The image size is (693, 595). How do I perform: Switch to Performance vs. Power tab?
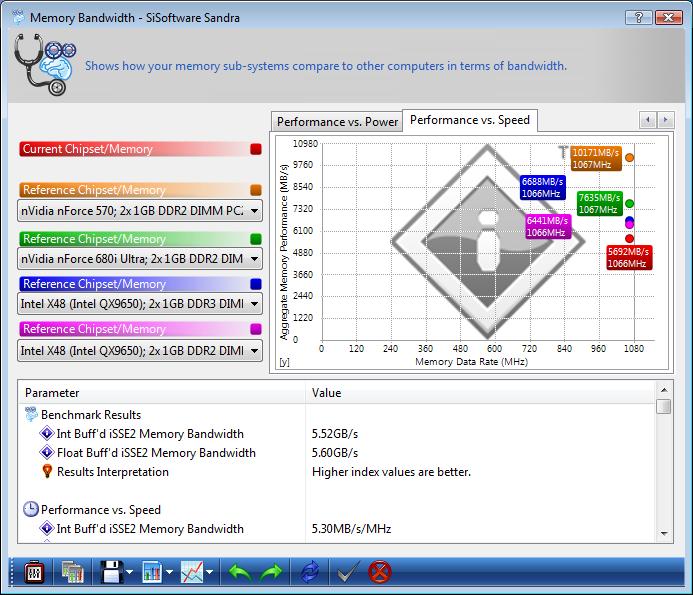click(337, 122)
